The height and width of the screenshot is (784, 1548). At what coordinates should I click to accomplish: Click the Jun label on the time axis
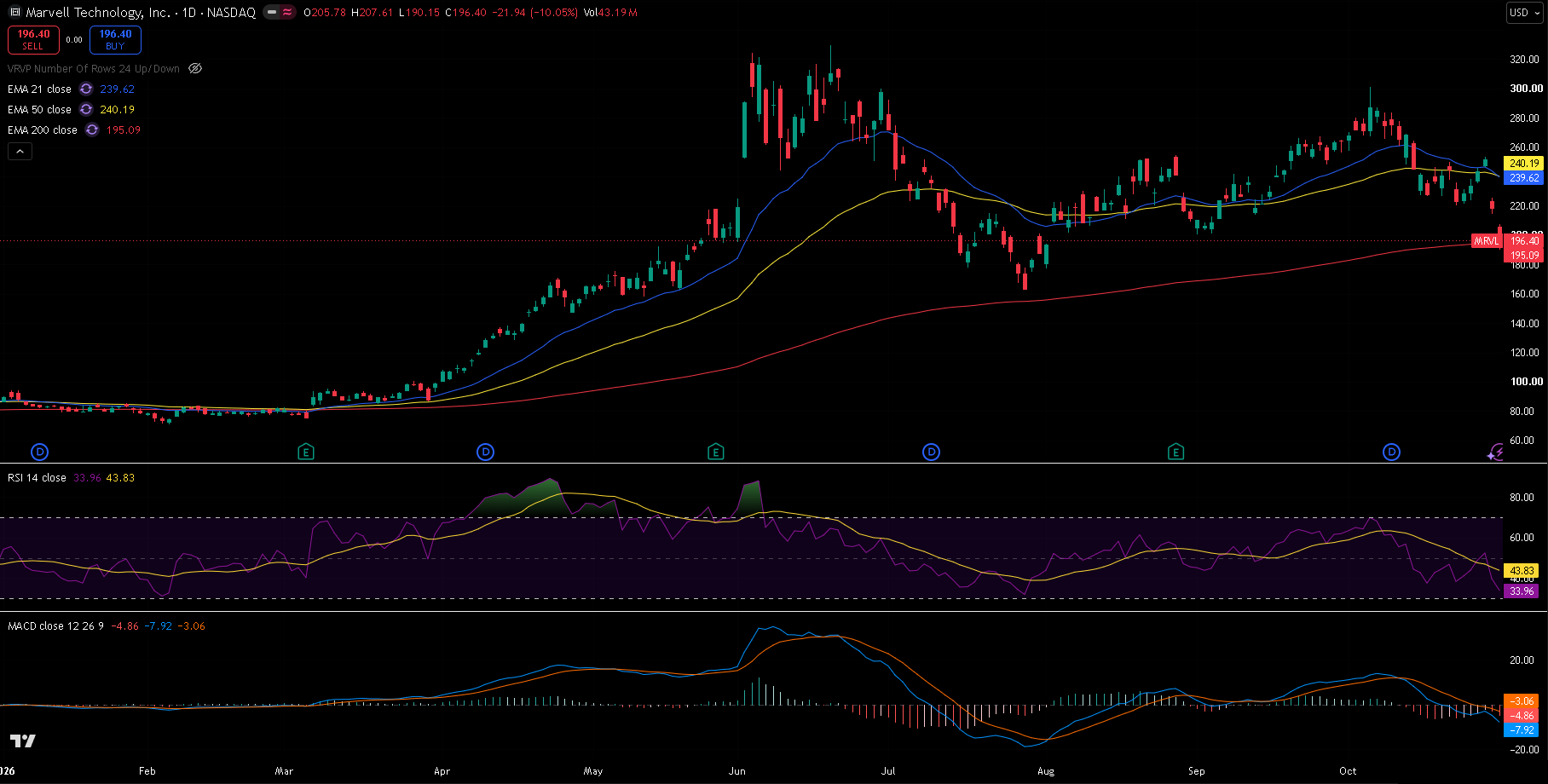click(x=737, y=771)
